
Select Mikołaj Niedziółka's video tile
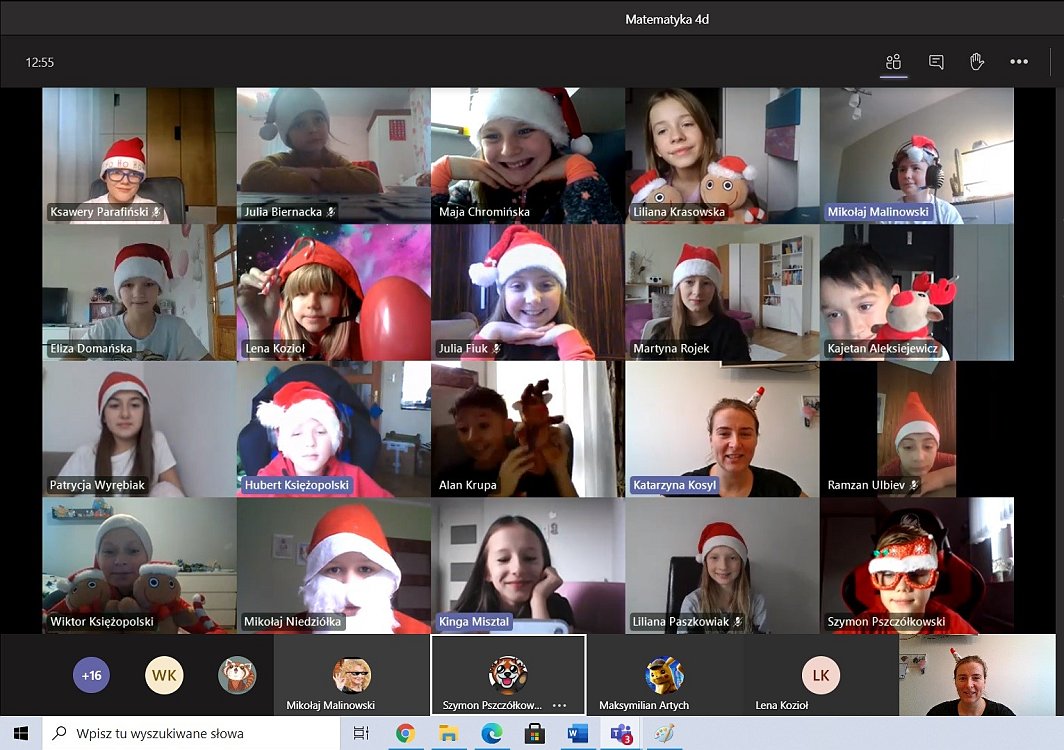pos(333,565)
